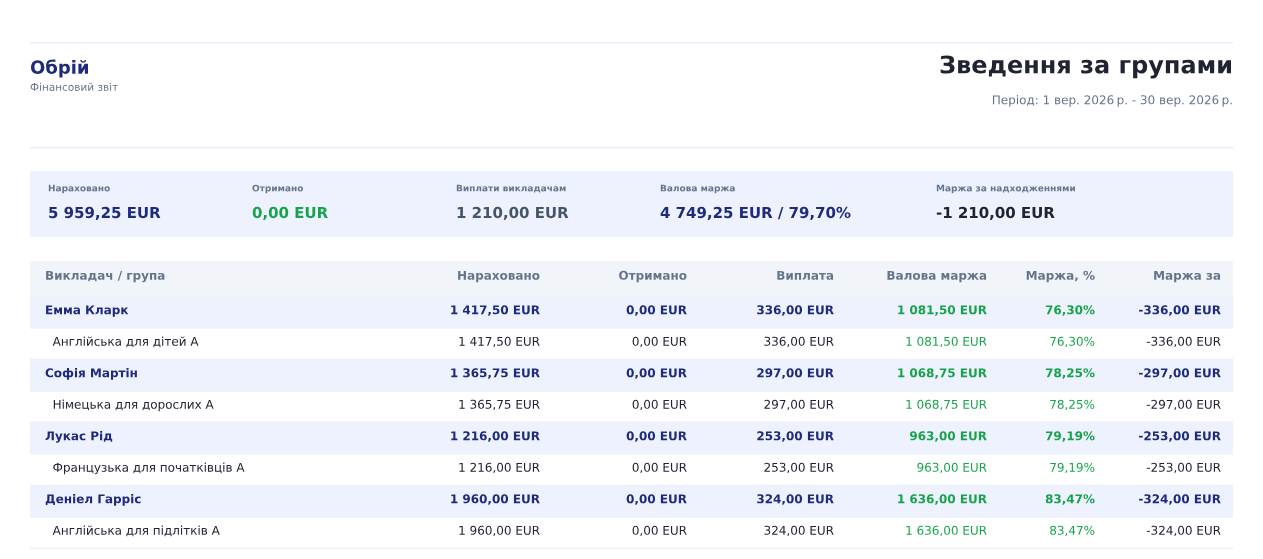Click Німецька для дорослих A margin 78,25%

(1072, 405)
